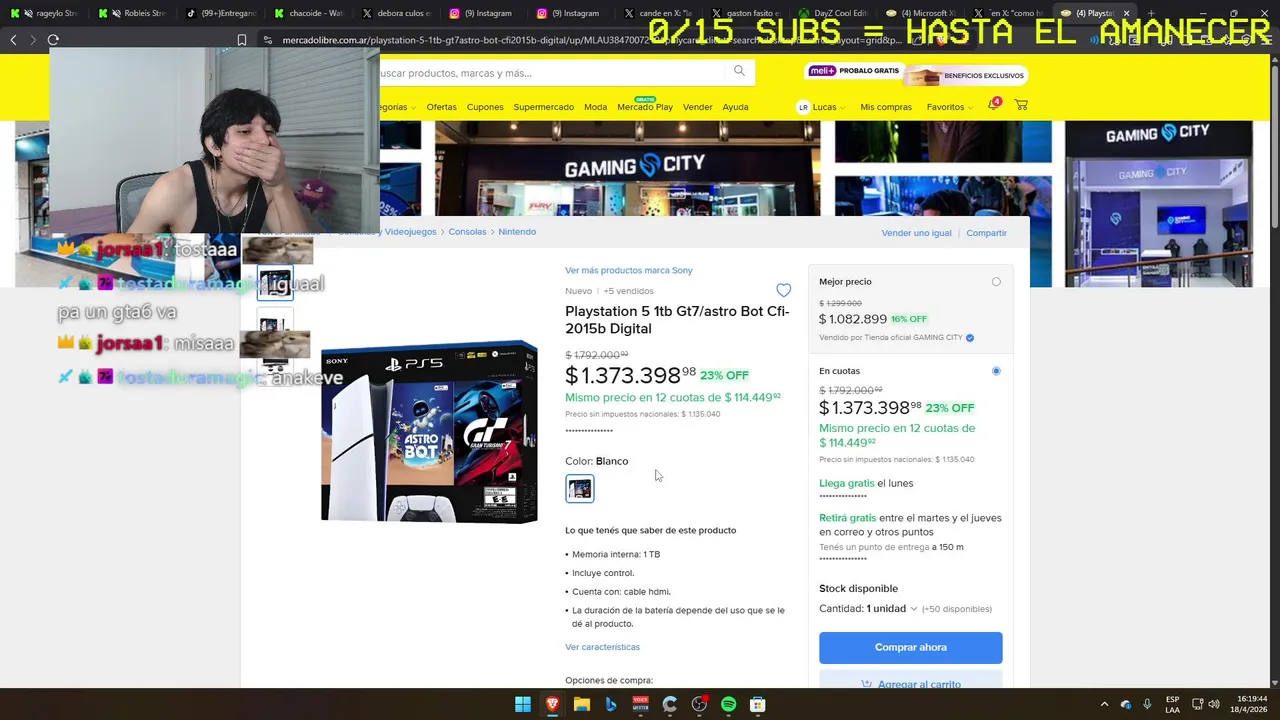
Task: Open the Ayuda menu item
Action: click(735, 107)
